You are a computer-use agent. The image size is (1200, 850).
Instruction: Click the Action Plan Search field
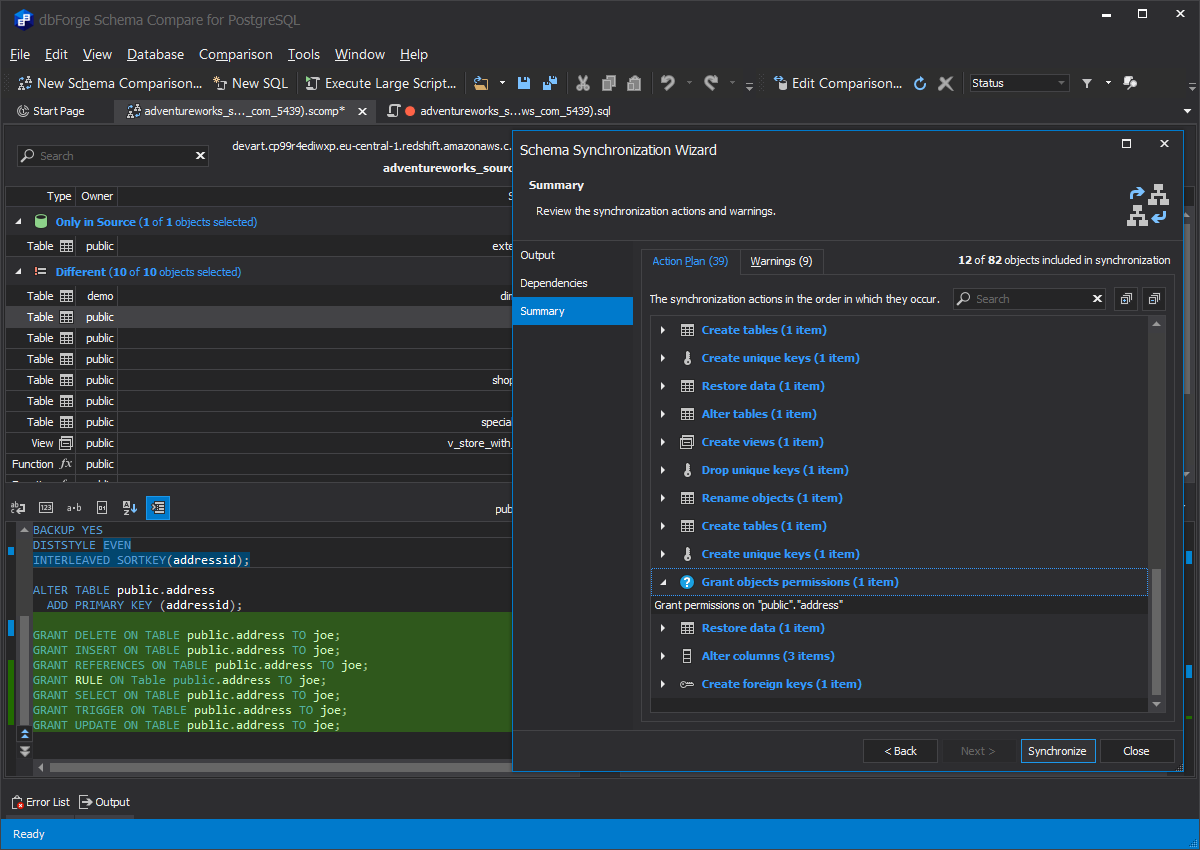coord(1029,299)
